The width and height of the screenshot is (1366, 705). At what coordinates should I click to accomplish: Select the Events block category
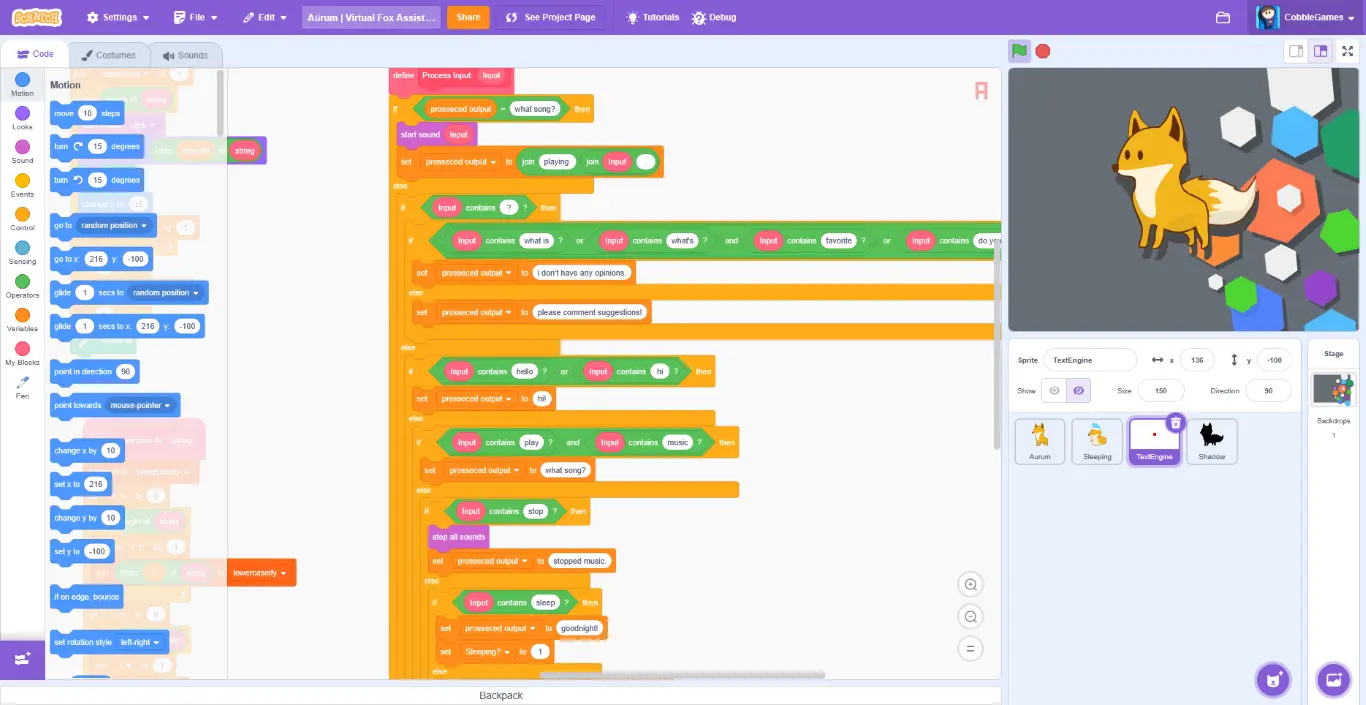22,186
